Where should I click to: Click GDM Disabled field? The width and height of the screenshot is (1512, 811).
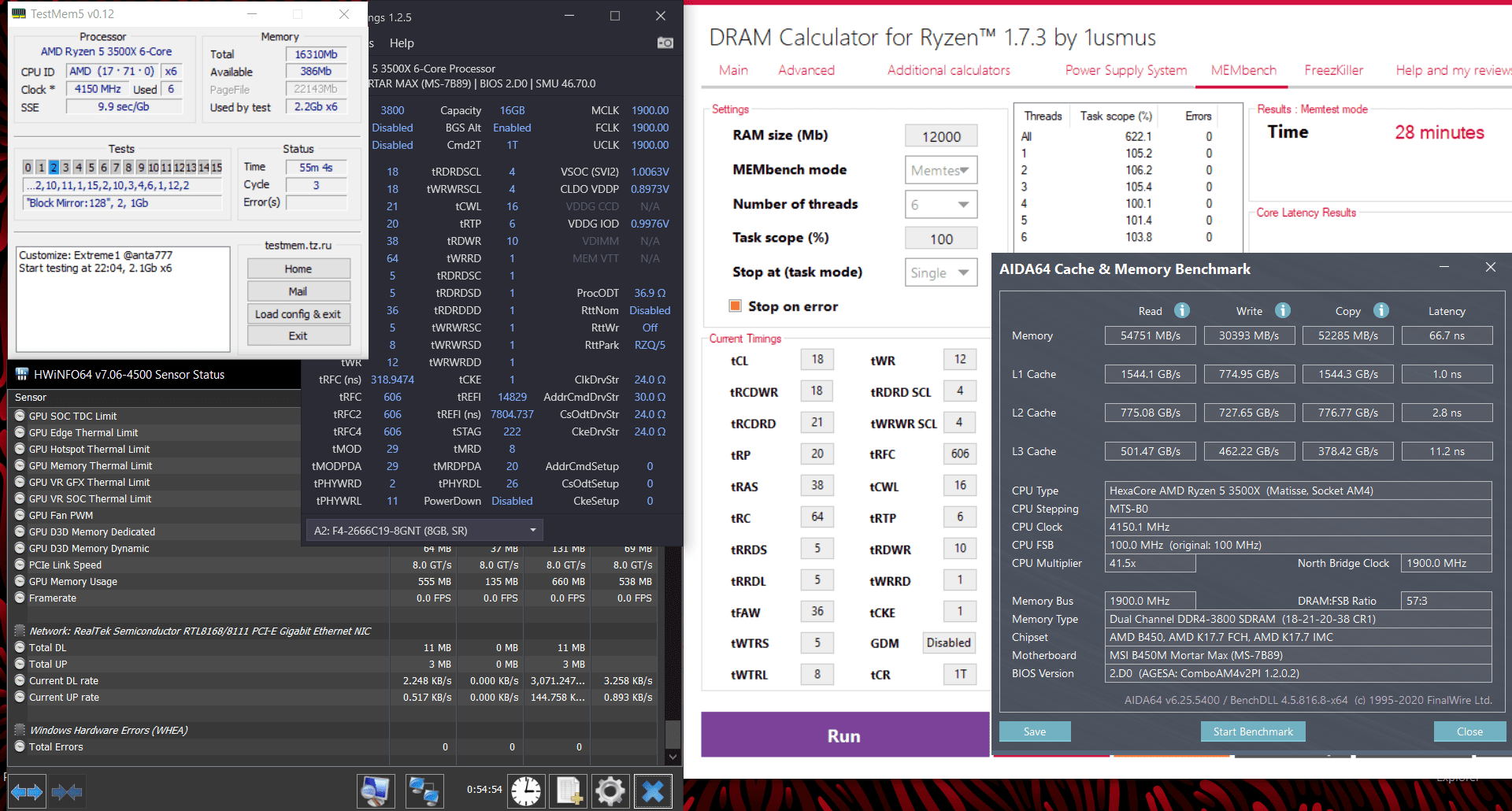[949, 643]
